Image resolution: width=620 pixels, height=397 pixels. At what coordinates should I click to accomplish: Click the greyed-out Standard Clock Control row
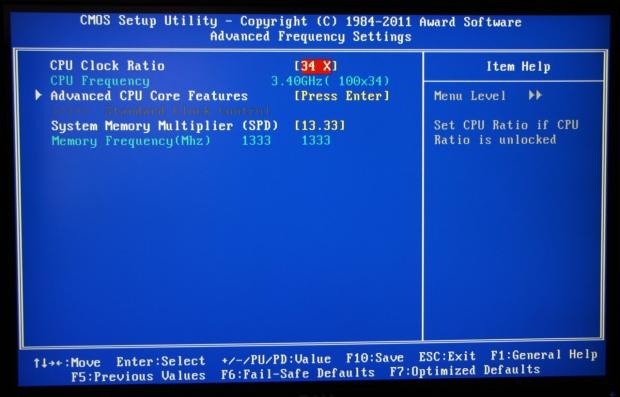pyautogui.click(x=160, y=111)
